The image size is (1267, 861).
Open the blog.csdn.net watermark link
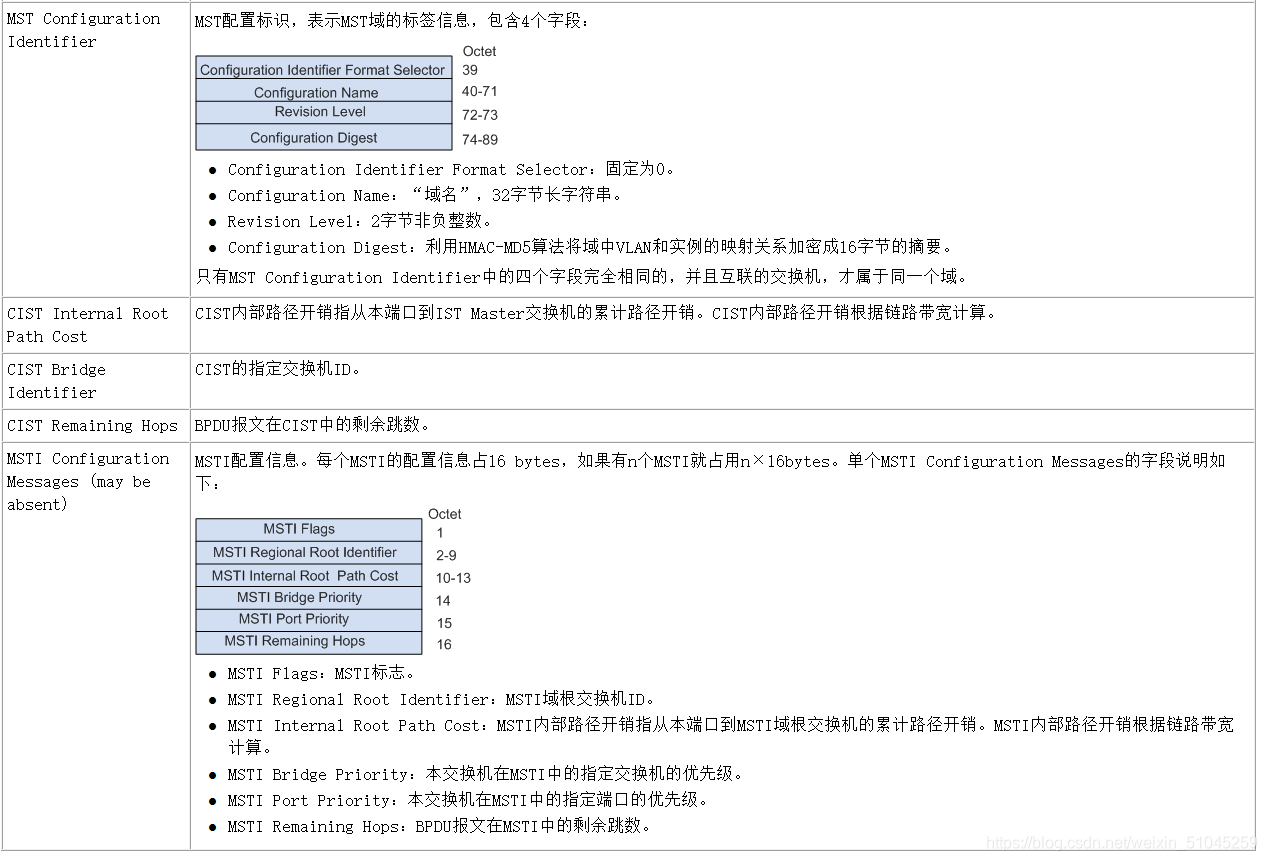pyautogui.click(x=1120, y=844)
